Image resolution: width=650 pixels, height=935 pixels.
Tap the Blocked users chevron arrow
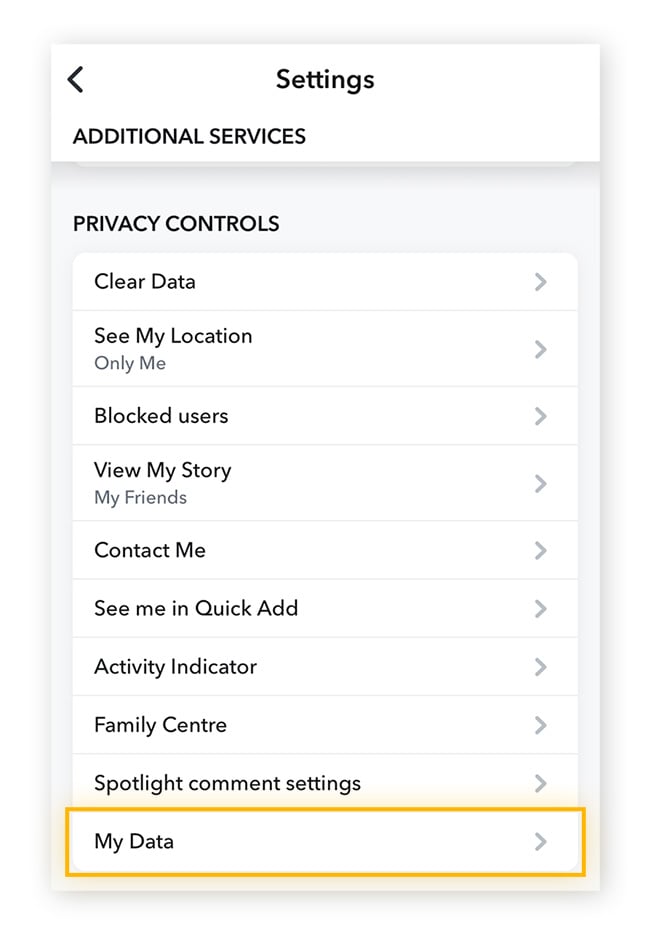click(x=541, y=416)
